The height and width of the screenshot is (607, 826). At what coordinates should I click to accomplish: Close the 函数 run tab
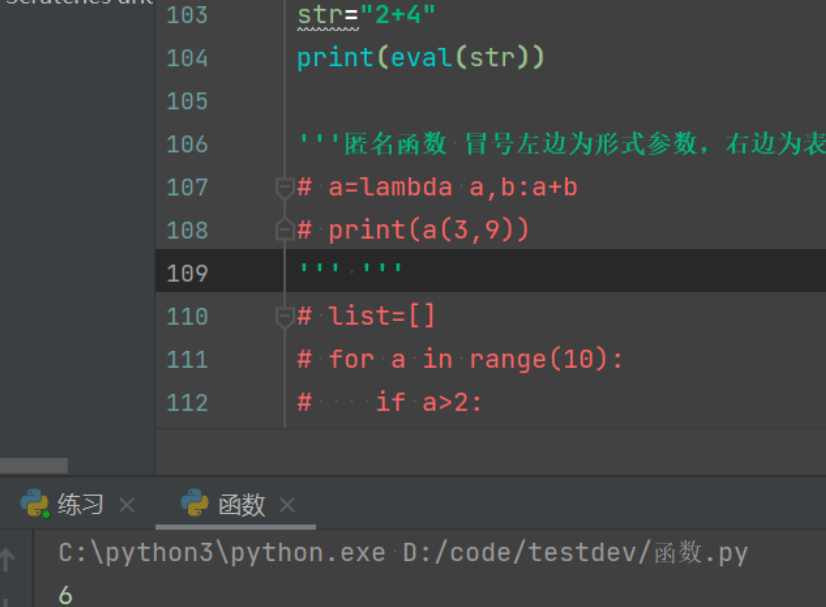(x=287, y=505)
